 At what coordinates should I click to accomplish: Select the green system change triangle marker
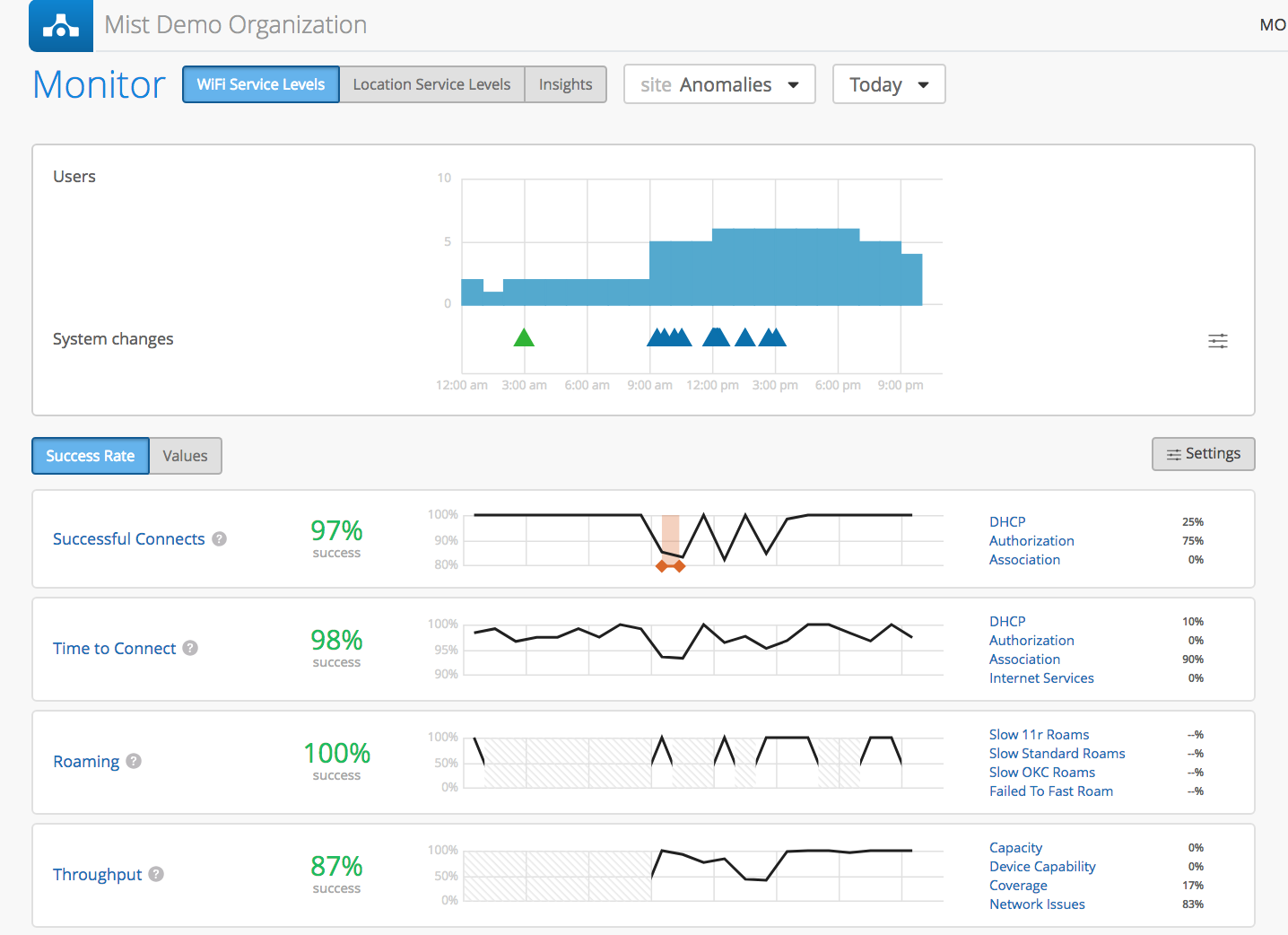click(524, 337)
